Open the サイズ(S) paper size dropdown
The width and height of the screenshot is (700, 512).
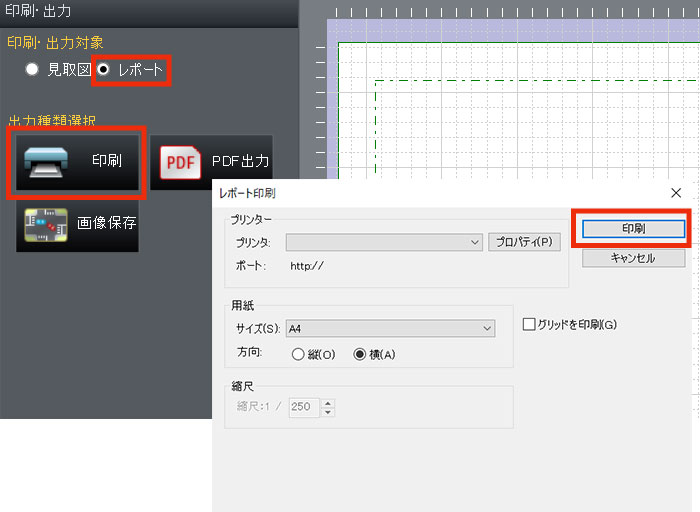[391, 329]
